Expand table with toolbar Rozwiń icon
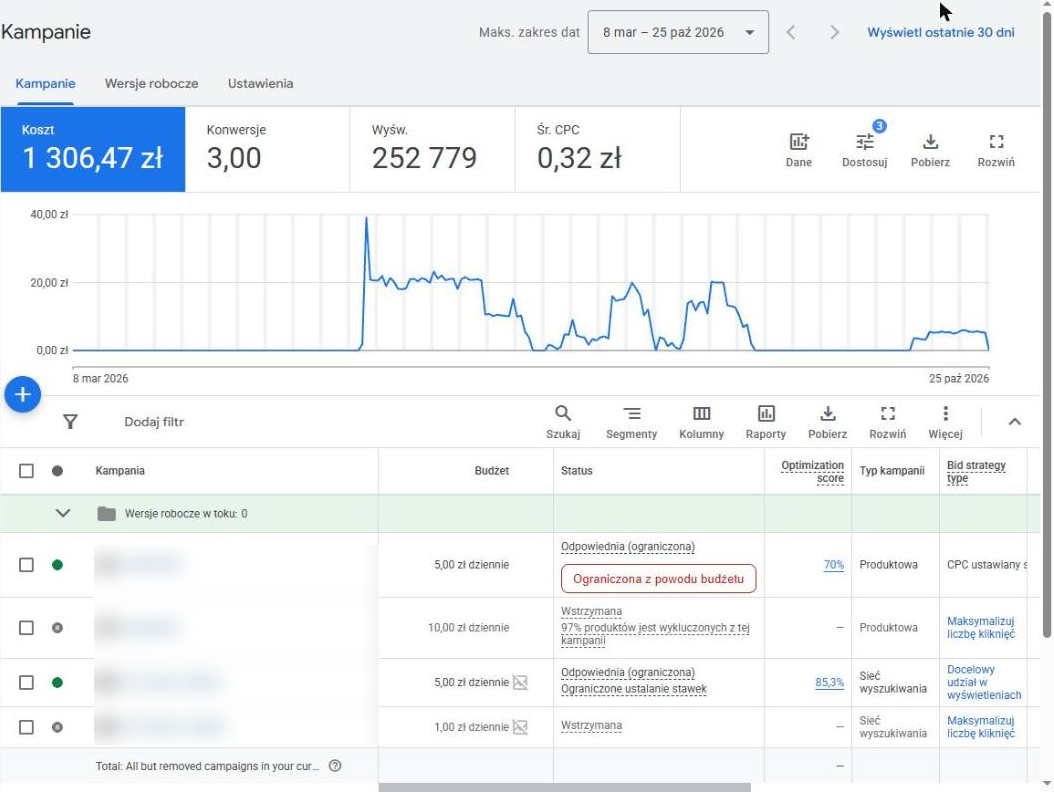 click(x=887, y=422)
